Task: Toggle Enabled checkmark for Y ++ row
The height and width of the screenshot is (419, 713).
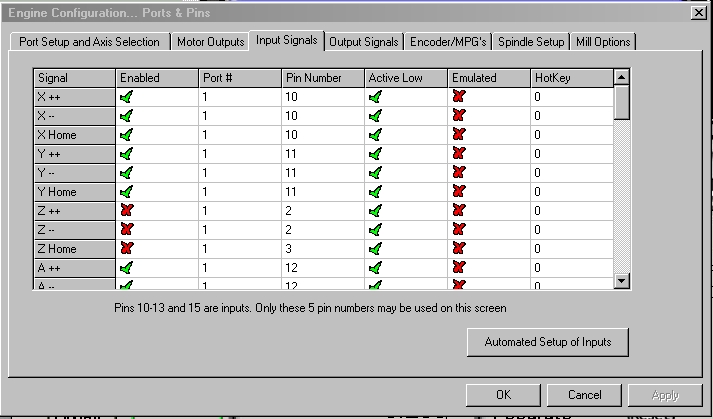Action: tap(126, 154)
